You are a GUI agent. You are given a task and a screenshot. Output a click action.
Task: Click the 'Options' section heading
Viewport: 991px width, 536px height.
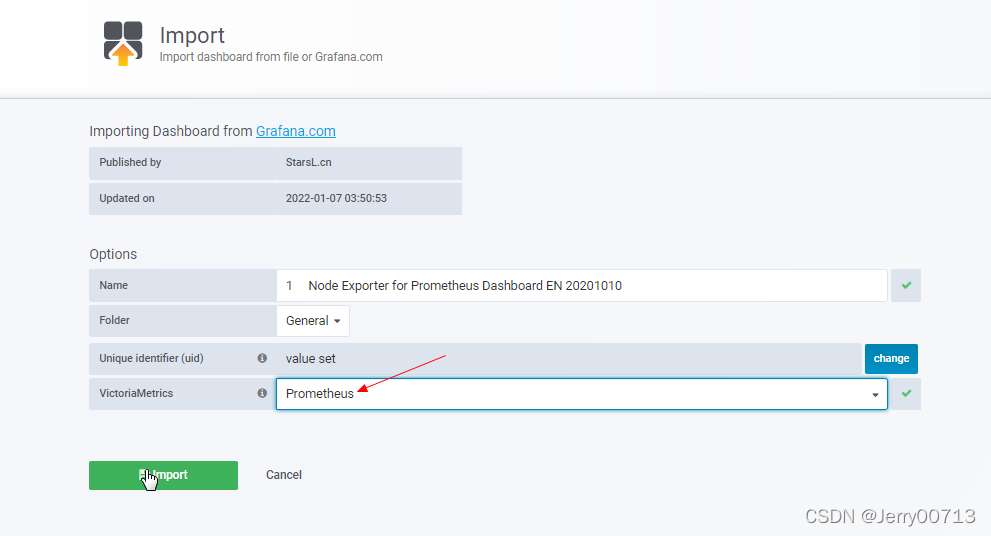(x=113, y=254)
